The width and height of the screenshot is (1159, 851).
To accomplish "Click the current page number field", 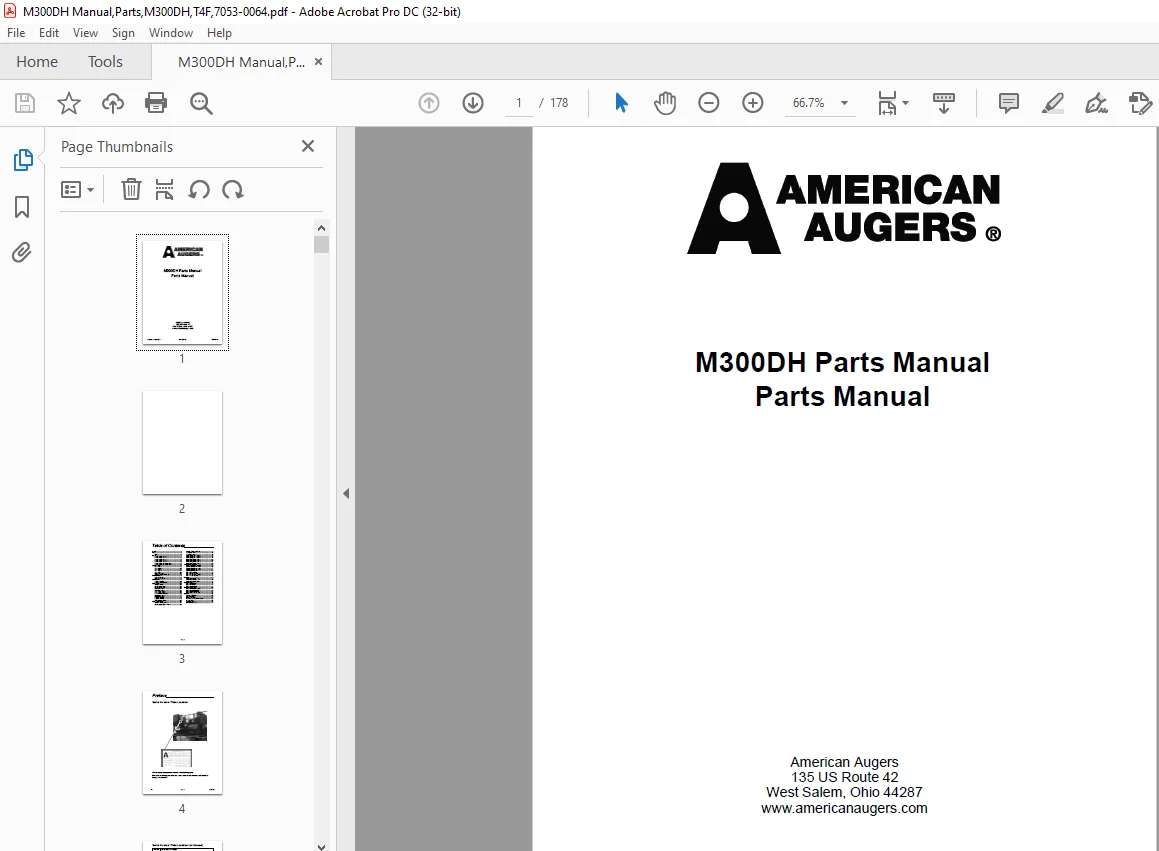I will (x=519, y=103).
